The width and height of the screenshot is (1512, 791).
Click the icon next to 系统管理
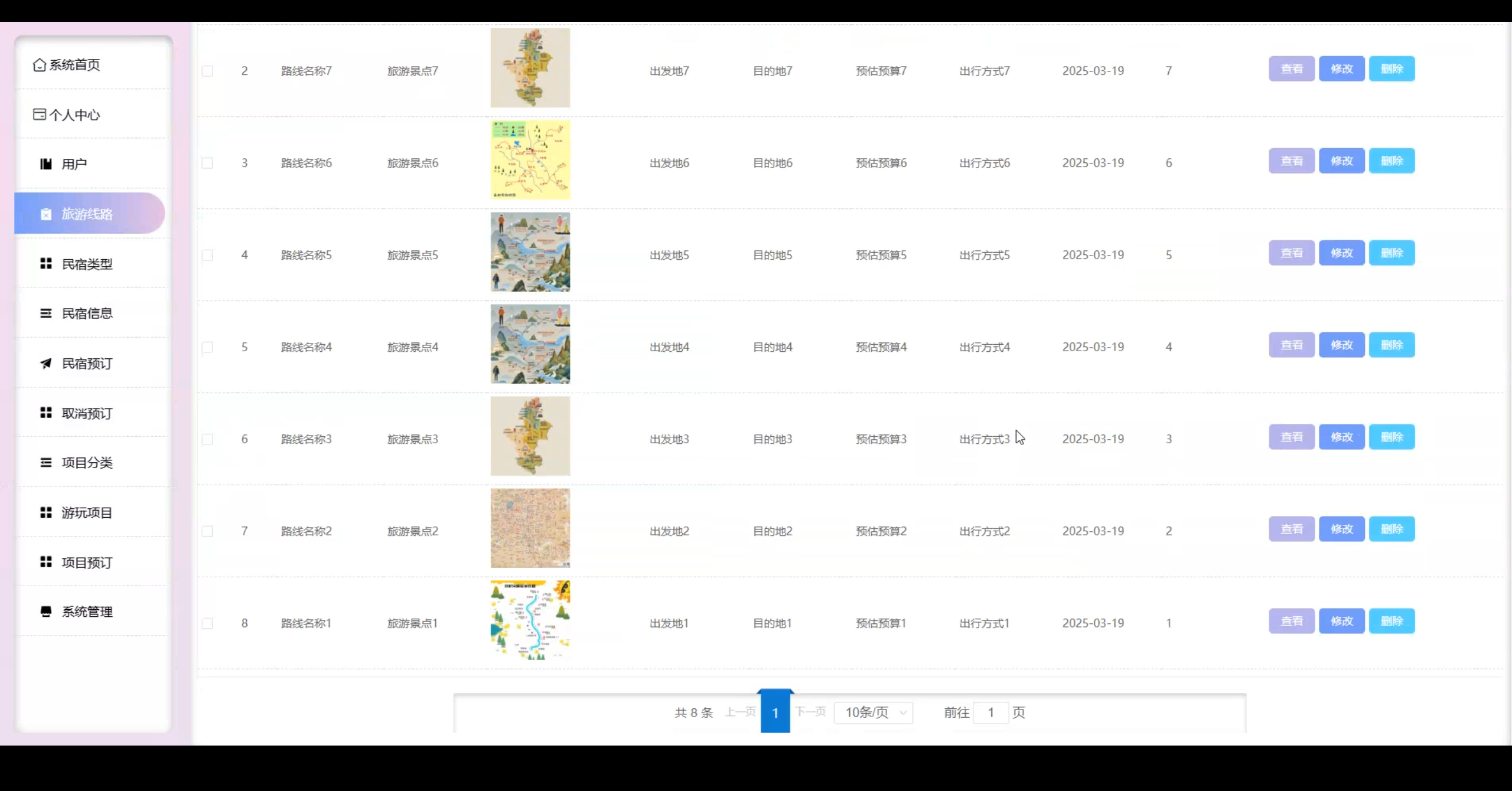(46, 612)
